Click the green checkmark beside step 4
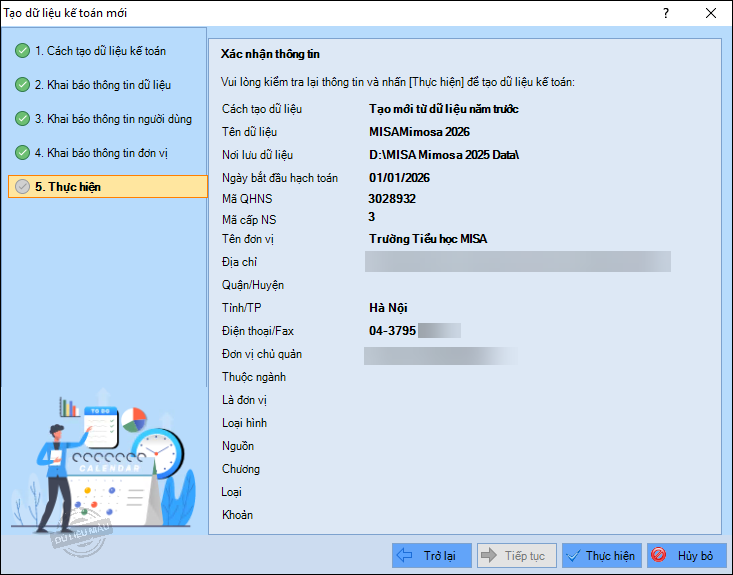The width and height of the screenshot is (733, 575). pyautogui.click(x=22, y=153)
